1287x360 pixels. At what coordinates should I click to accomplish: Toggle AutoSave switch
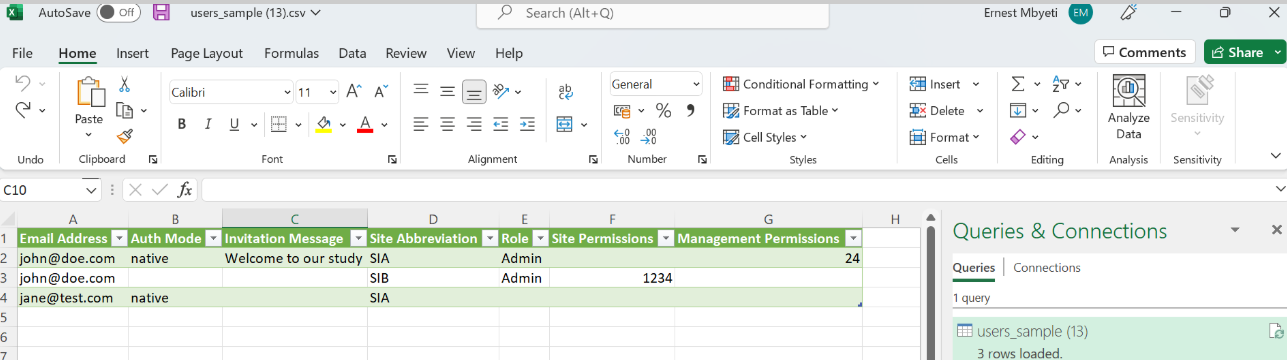coord(118,13)
